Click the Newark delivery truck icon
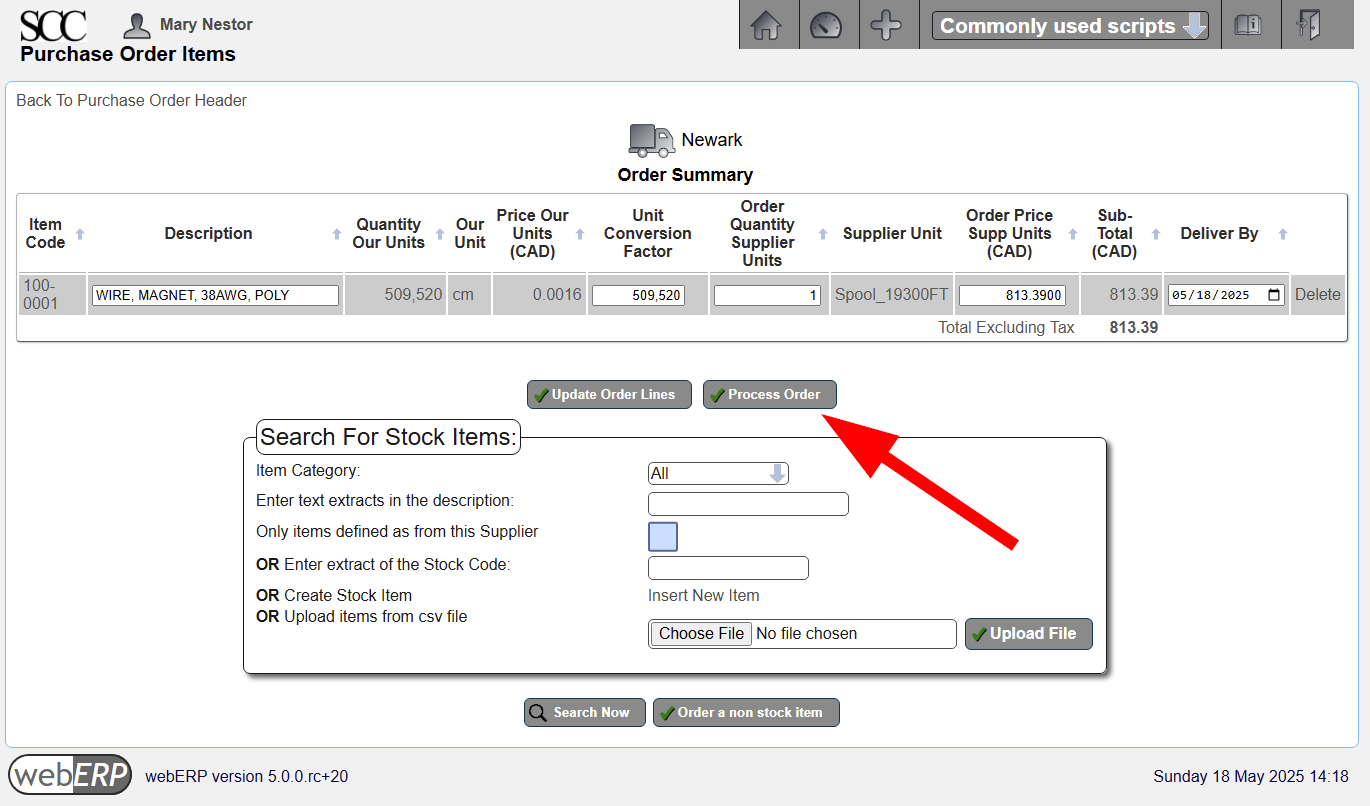This screenshot has height=806, width=1370. coord(652,140)
